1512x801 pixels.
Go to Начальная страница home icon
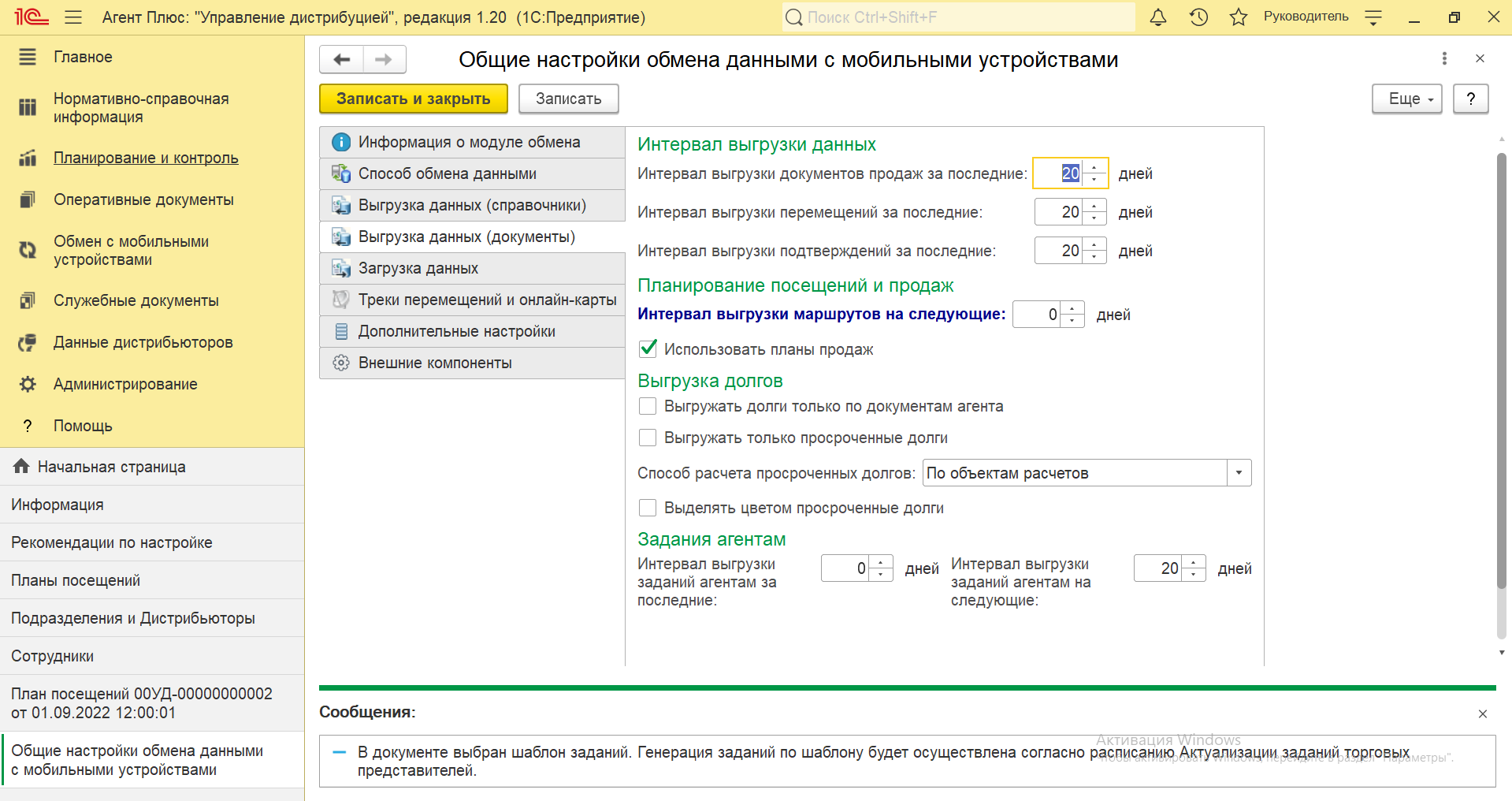click(21, 466)
